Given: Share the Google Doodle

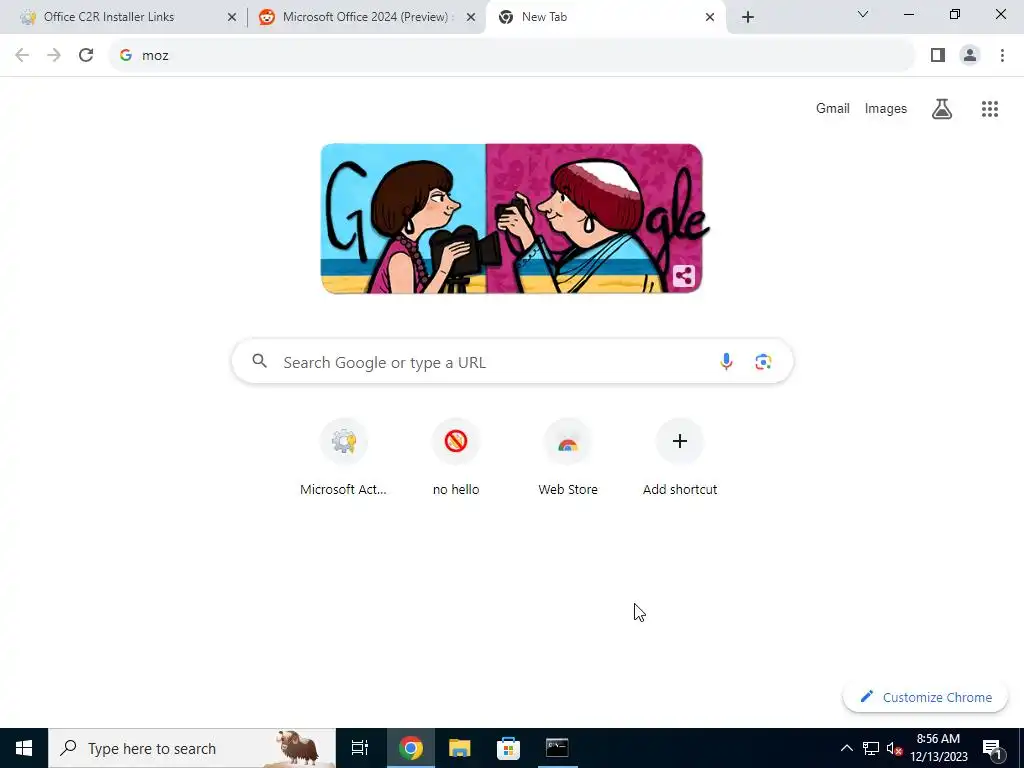Looking at the screenshot, I should [684, 276].
